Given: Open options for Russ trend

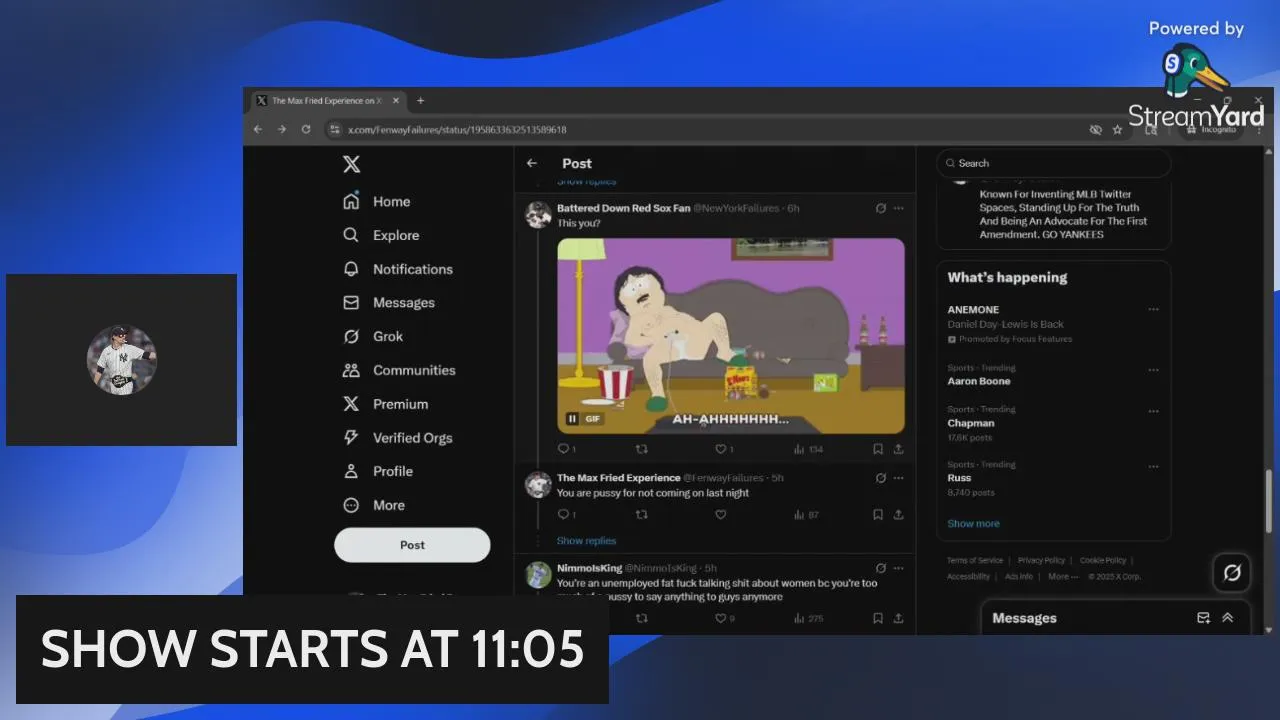Looking at the screenshot, I should pos(1153,466).
